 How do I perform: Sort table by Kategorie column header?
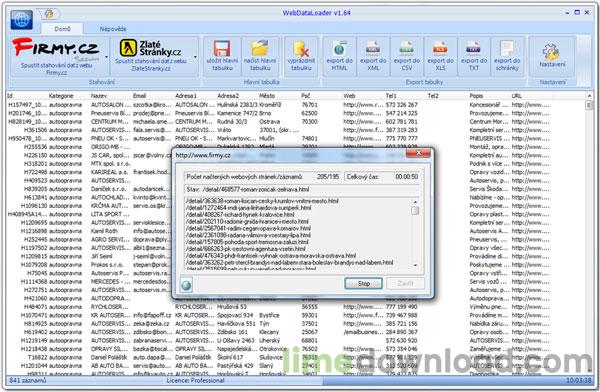point(69,96)
